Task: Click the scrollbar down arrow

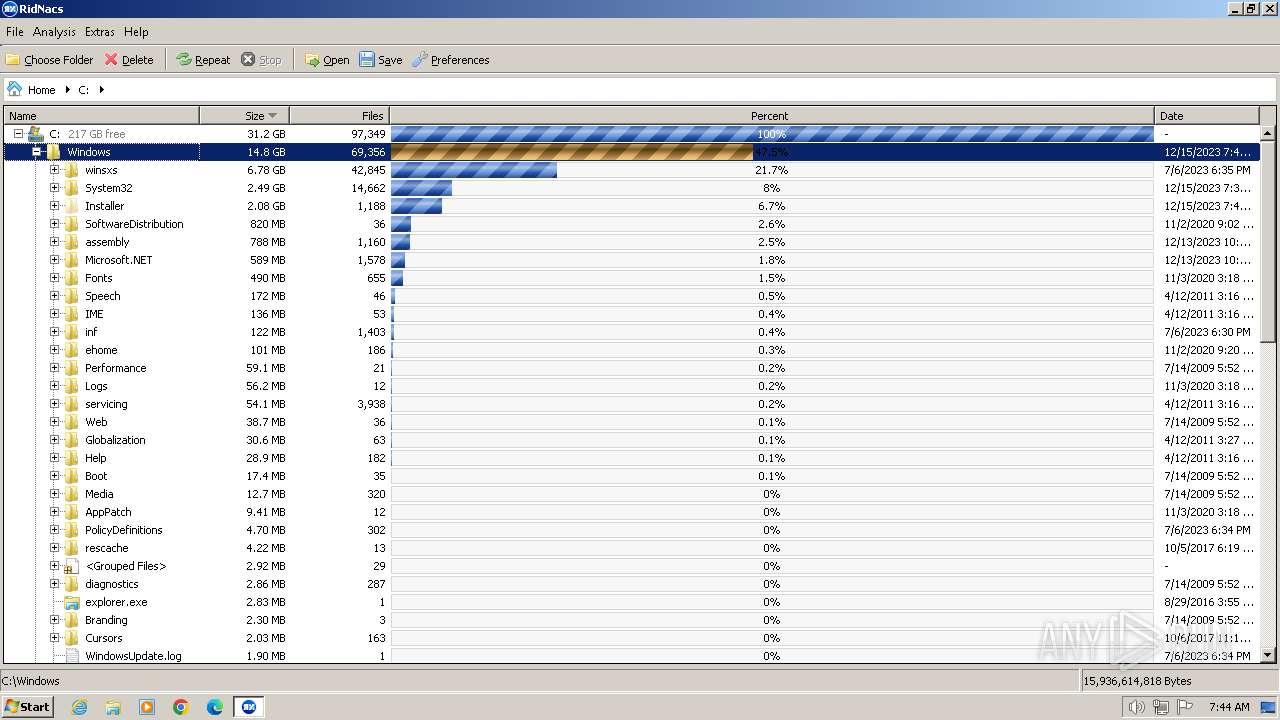Action: tap(1268, 655)
